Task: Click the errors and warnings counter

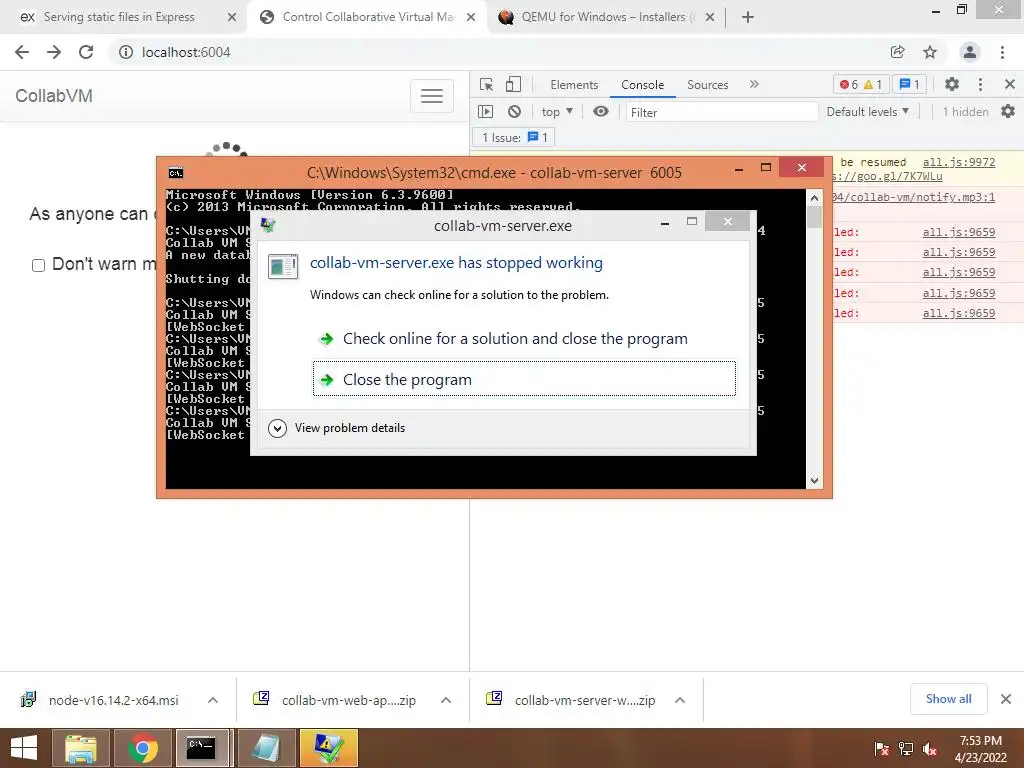Action: pos(861,84)
